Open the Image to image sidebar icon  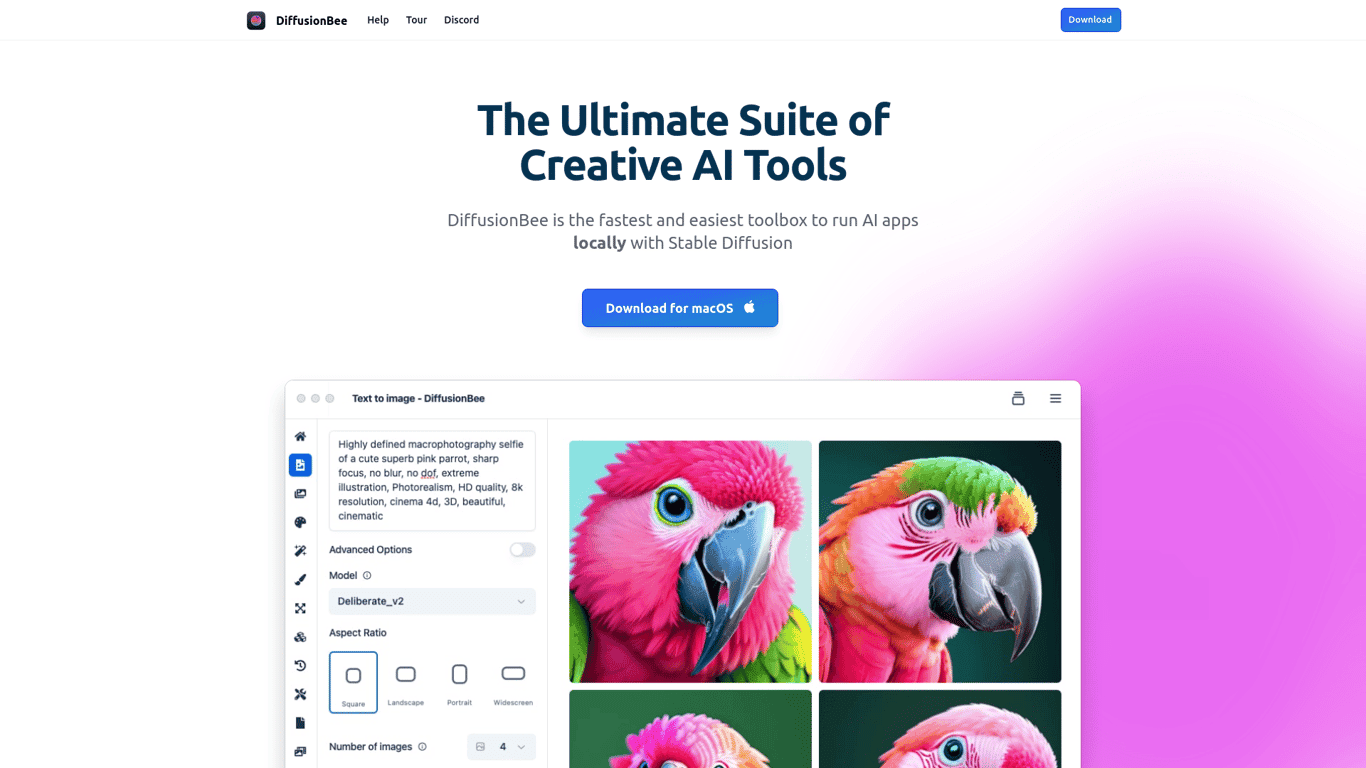coord(300,494)
